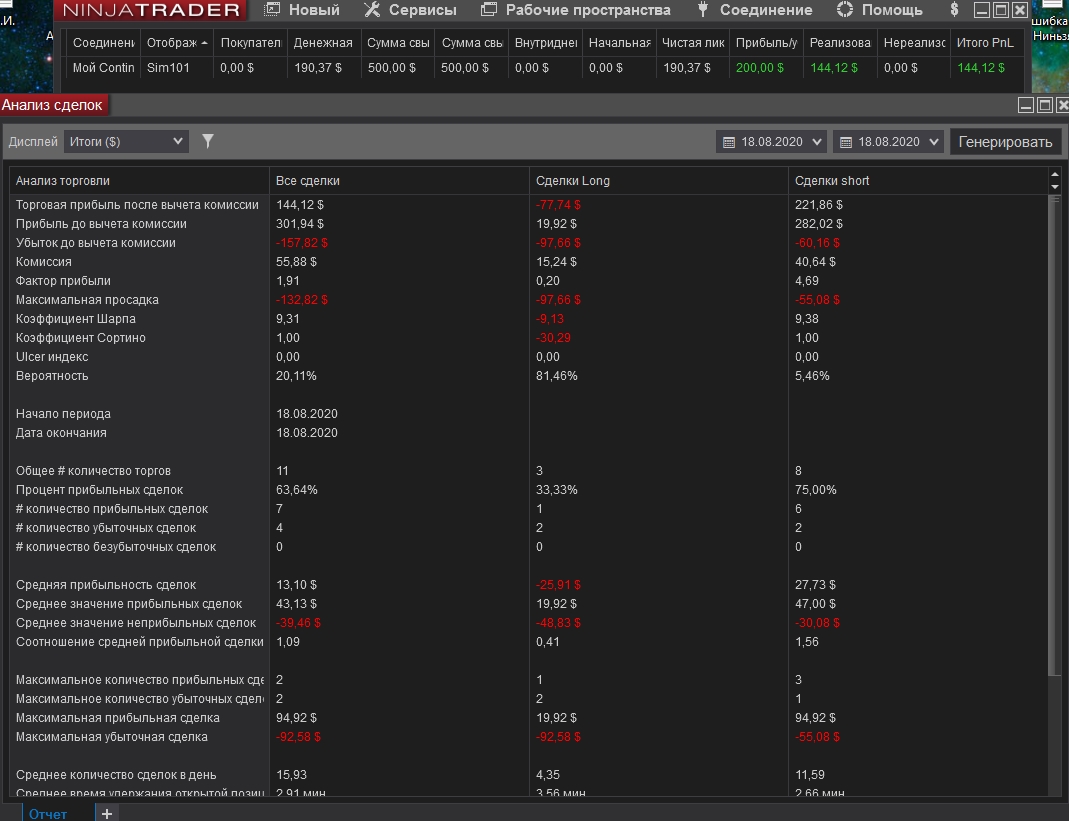
Task: Expand the start date picker dropdown arrow
Action: (x=817, y=142)
